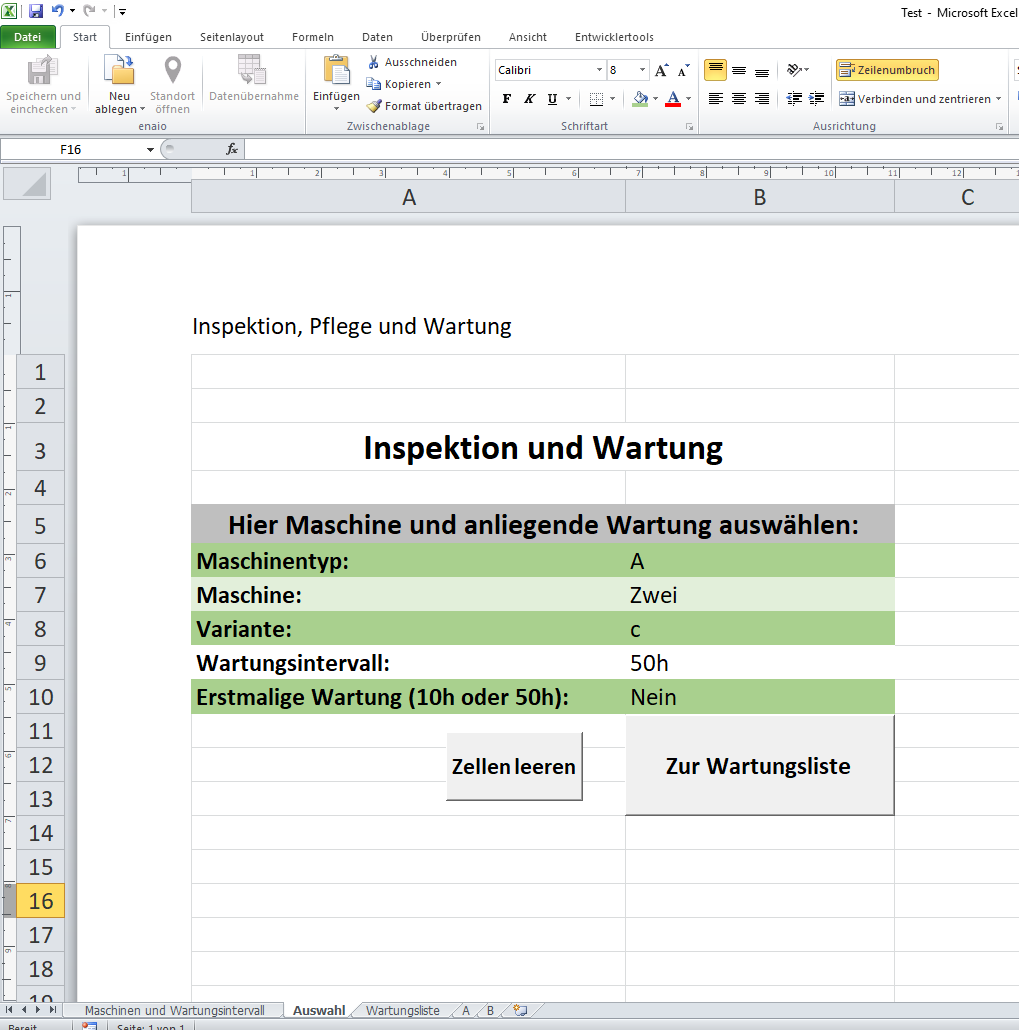The height and width of the screenshot is (1030, 1019).
Task: Toggle italic formatting (K)
Action: [x=530, y=99]
